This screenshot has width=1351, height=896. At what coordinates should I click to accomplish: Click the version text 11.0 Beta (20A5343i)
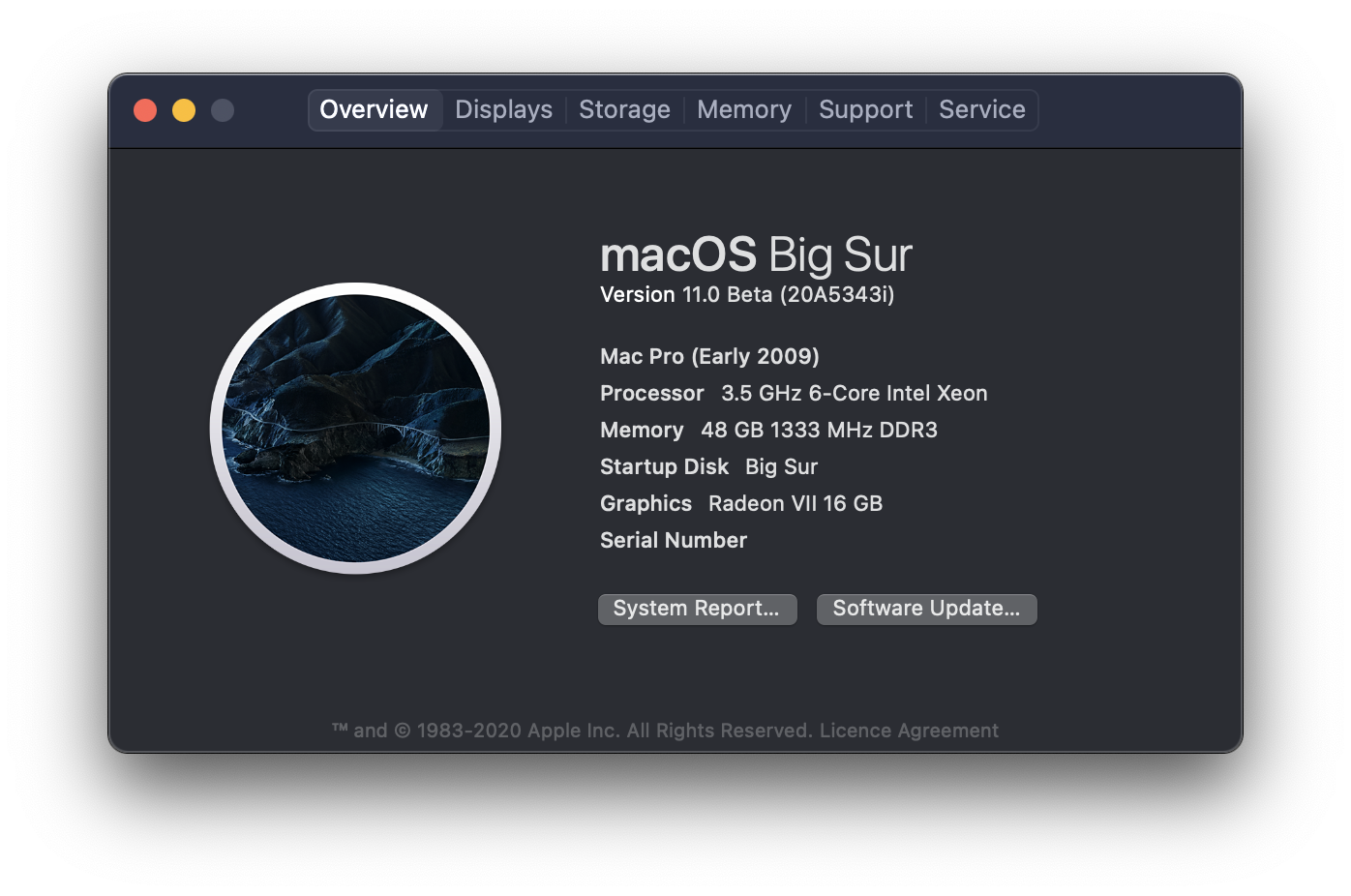788,294
